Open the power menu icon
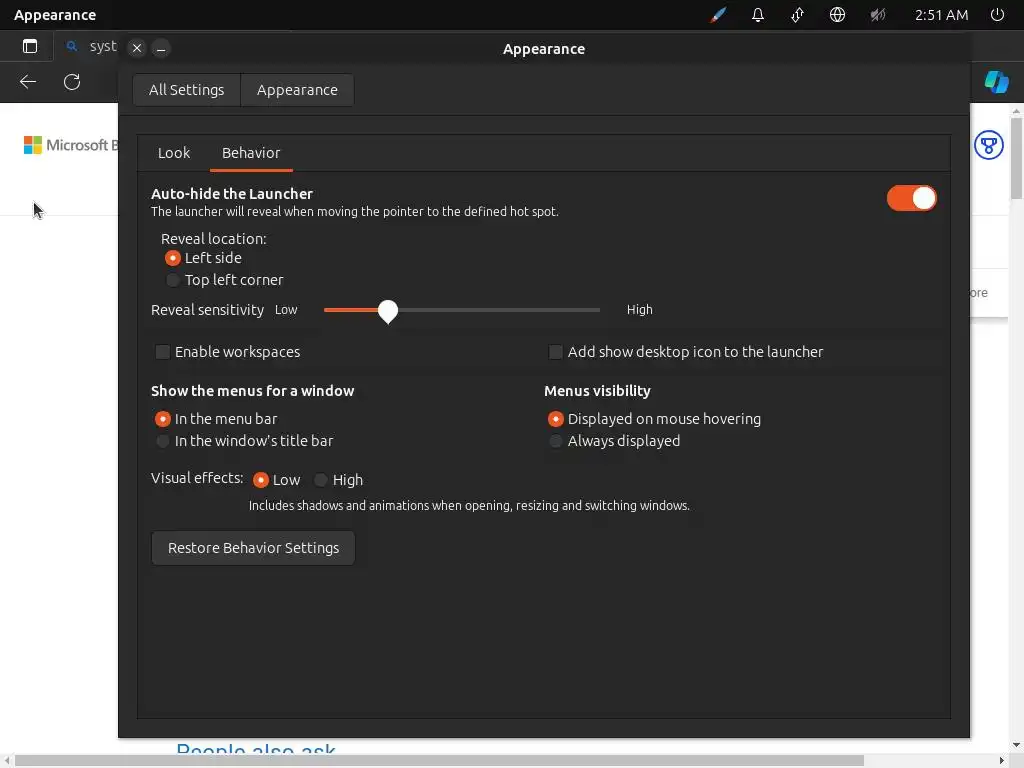Viewport: 1024px width, 768px height. click(x=997, y=14)
